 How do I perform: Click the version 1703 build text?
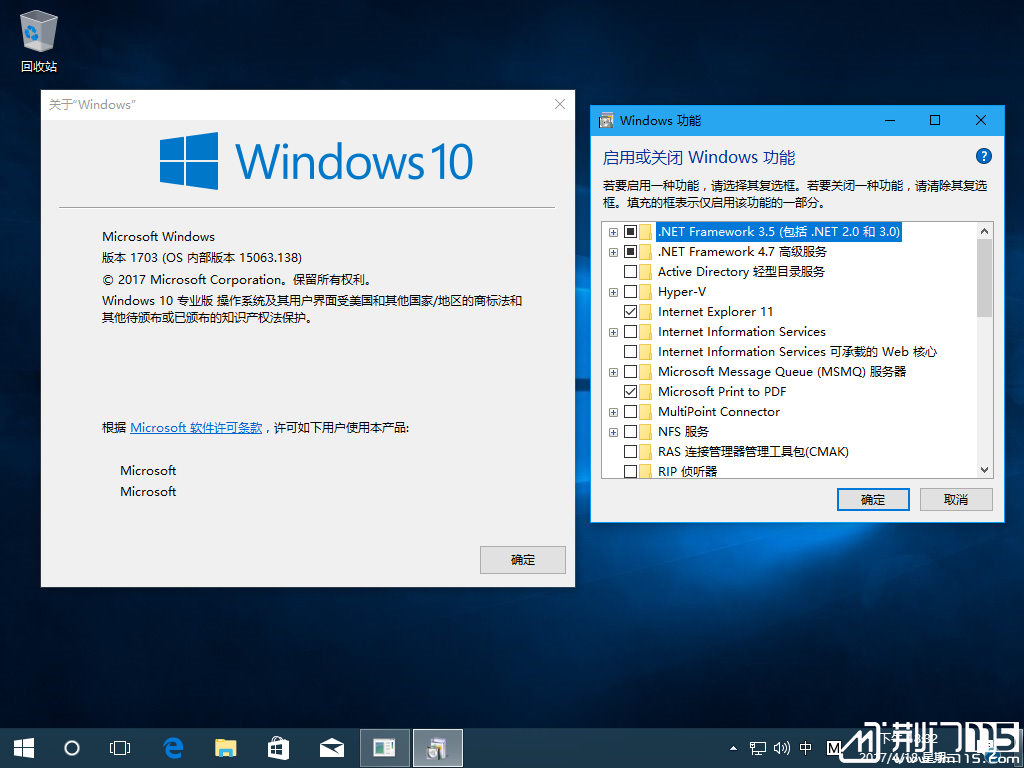[202, 257]
